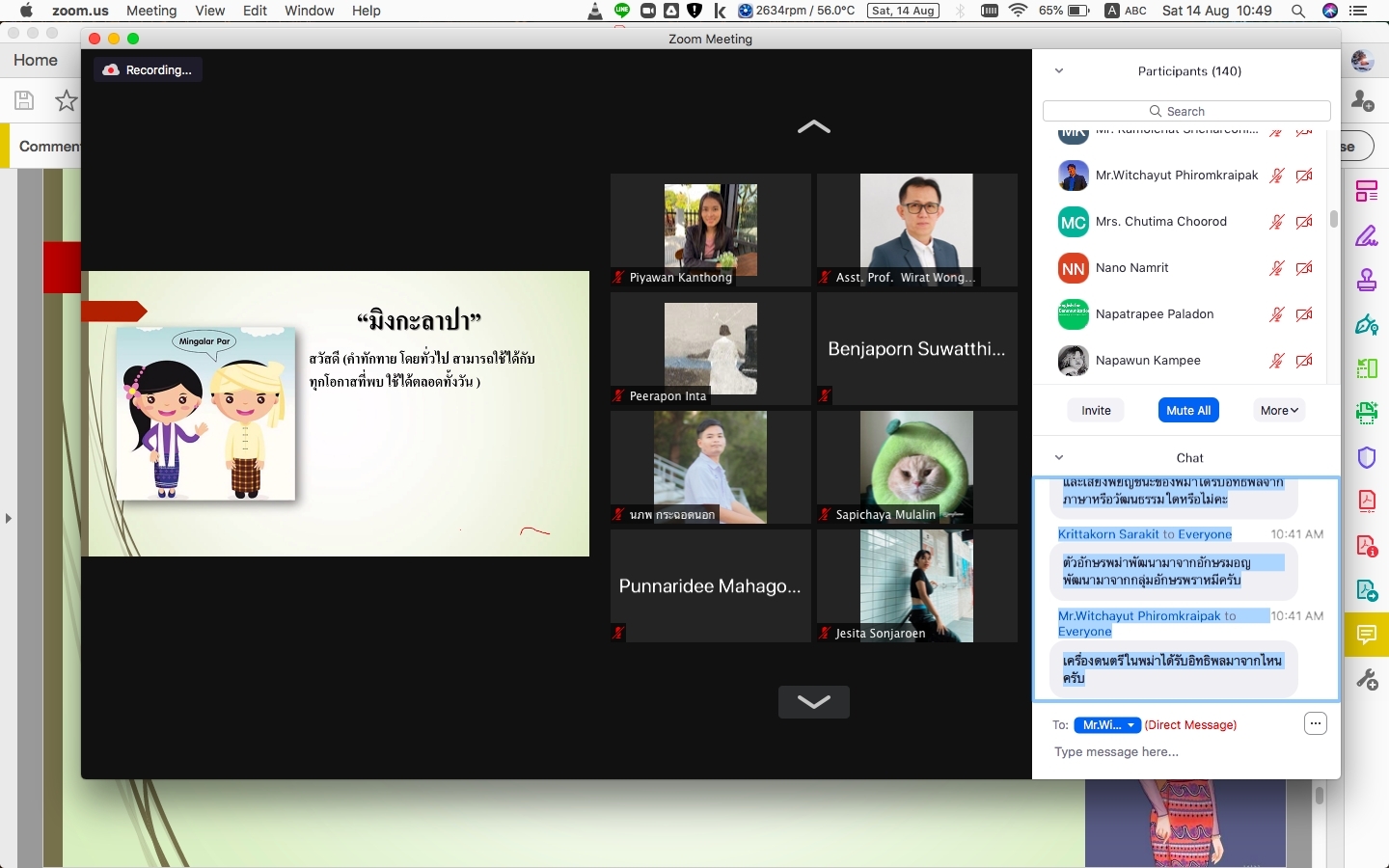Click the yellow comment icon in the right sidebar
This screenshot has height=868, width=1389.
coord(1367,634)
